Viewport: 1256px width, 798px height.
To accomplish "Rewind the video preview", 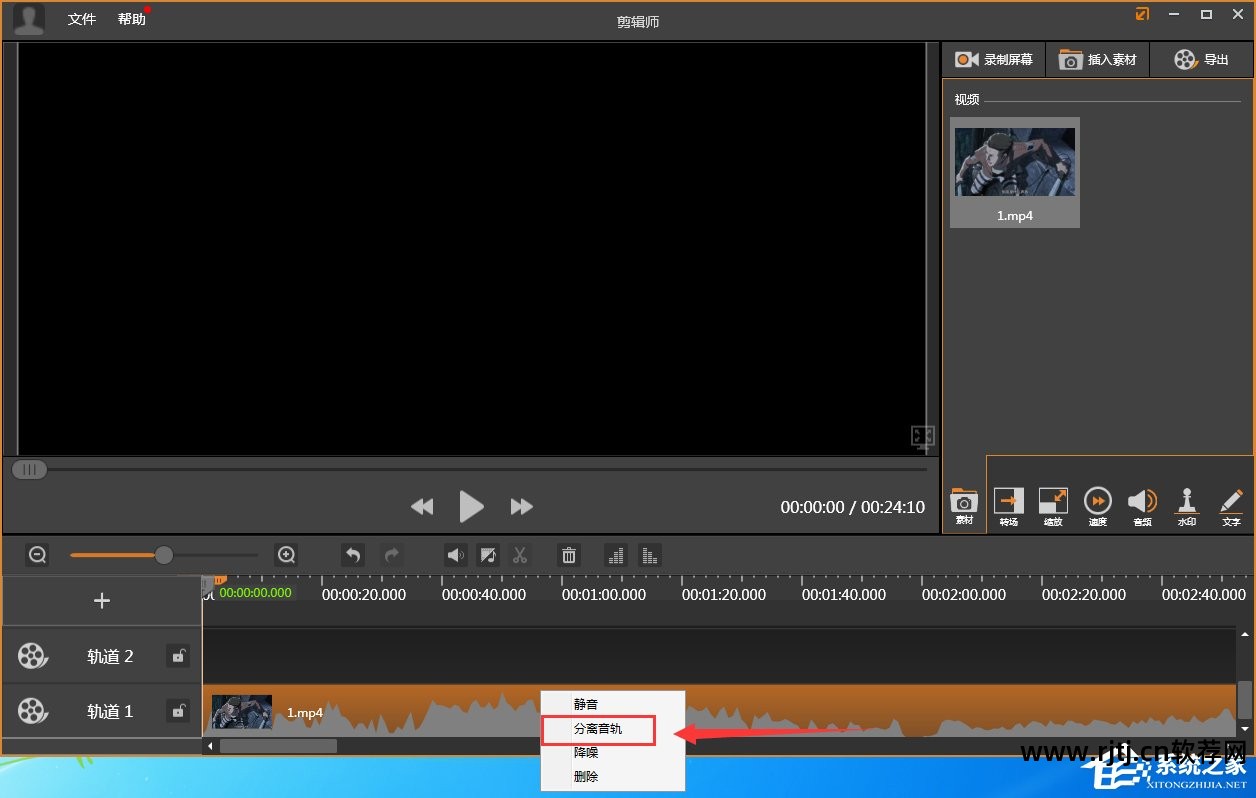I will (422, 507).
